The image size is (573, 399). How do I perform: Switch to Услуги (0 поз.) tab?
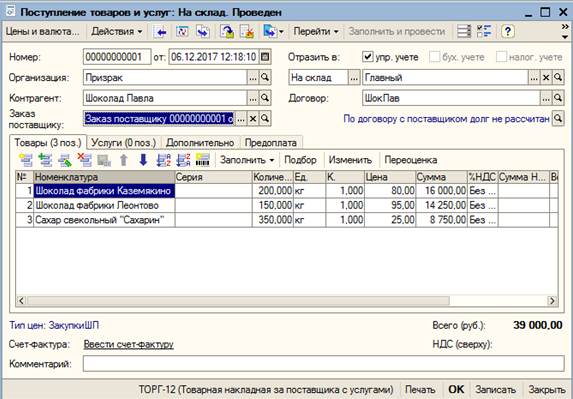click(x=124, y=142)
